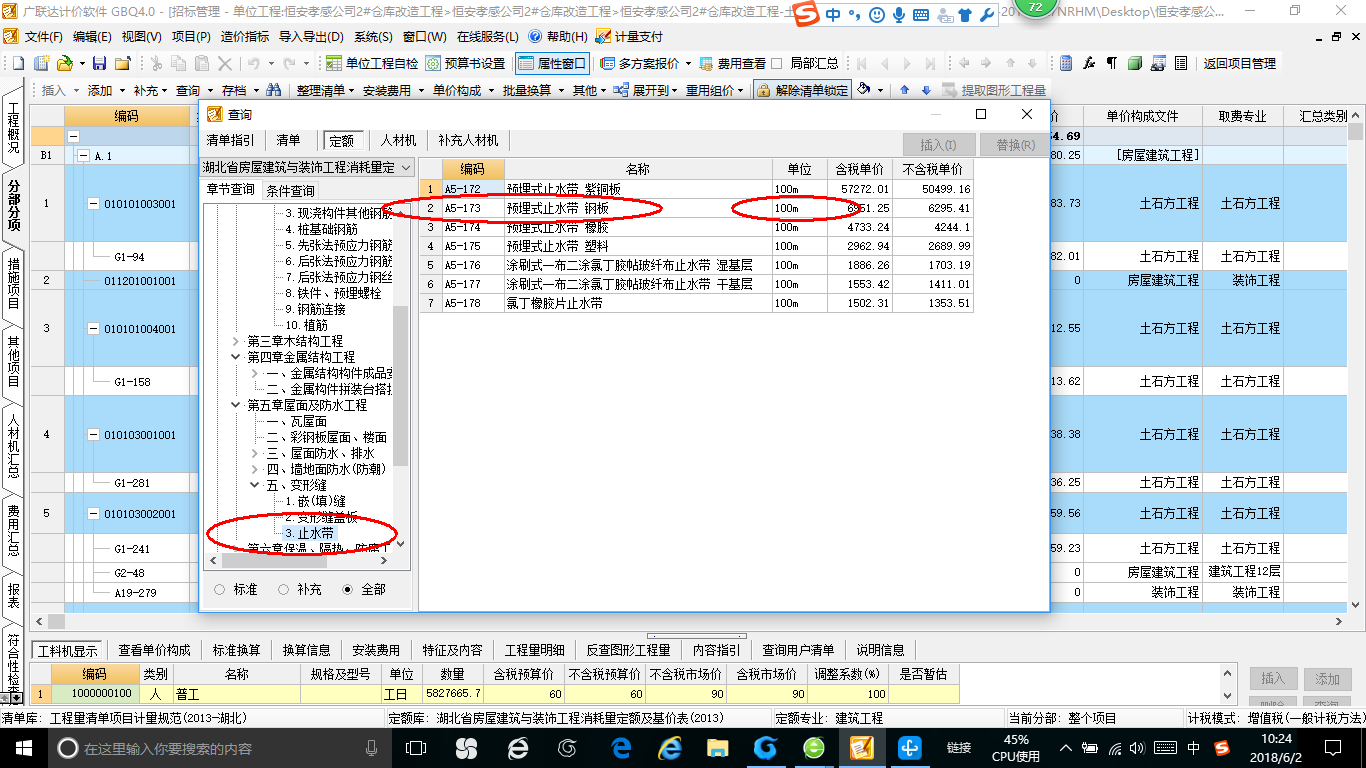Click the paint bucket fill color icon
Viewport: 1366px width, 768px height.
[865, 90]
